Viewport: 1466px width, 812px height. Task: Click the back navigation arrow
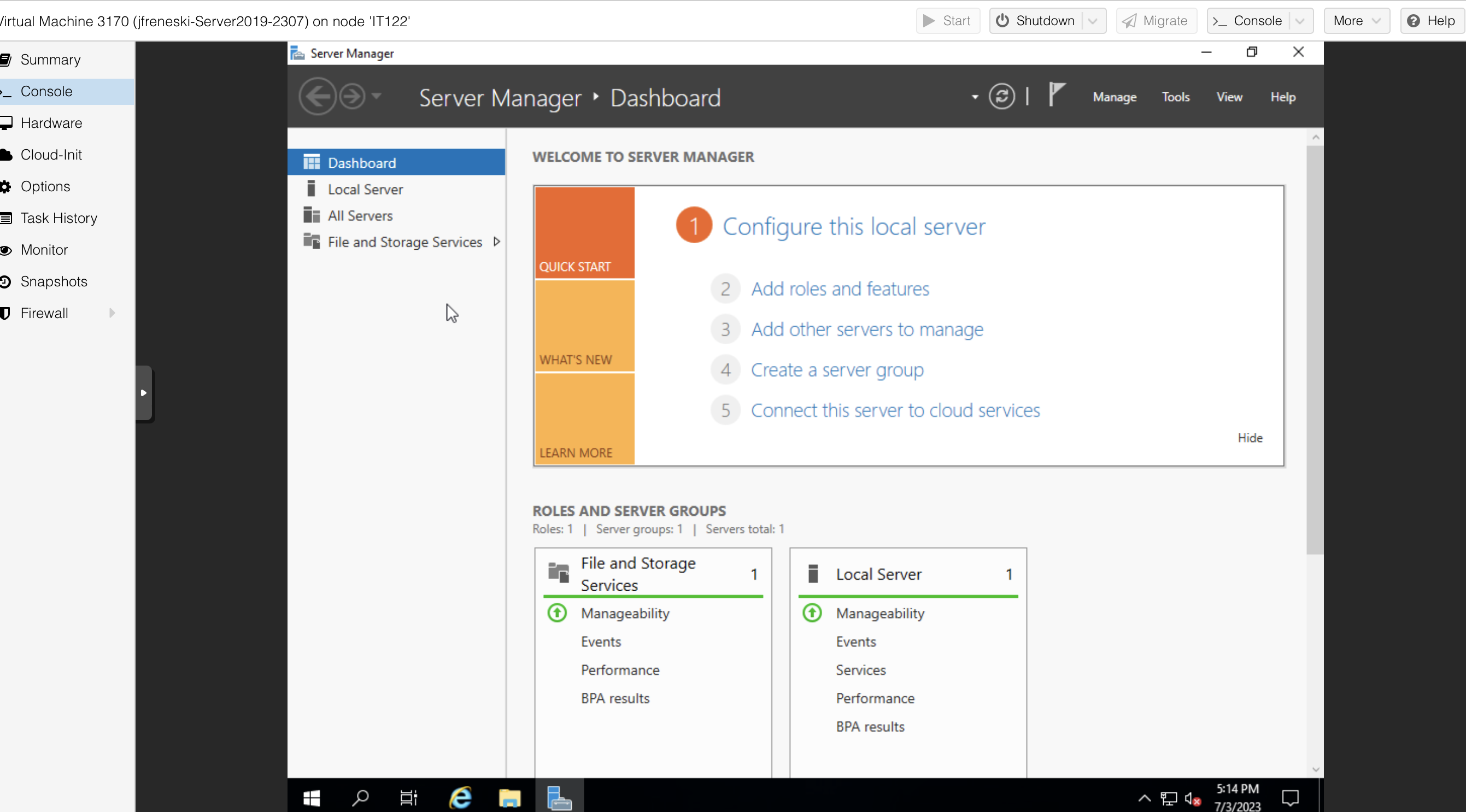[x=318, y=96]
